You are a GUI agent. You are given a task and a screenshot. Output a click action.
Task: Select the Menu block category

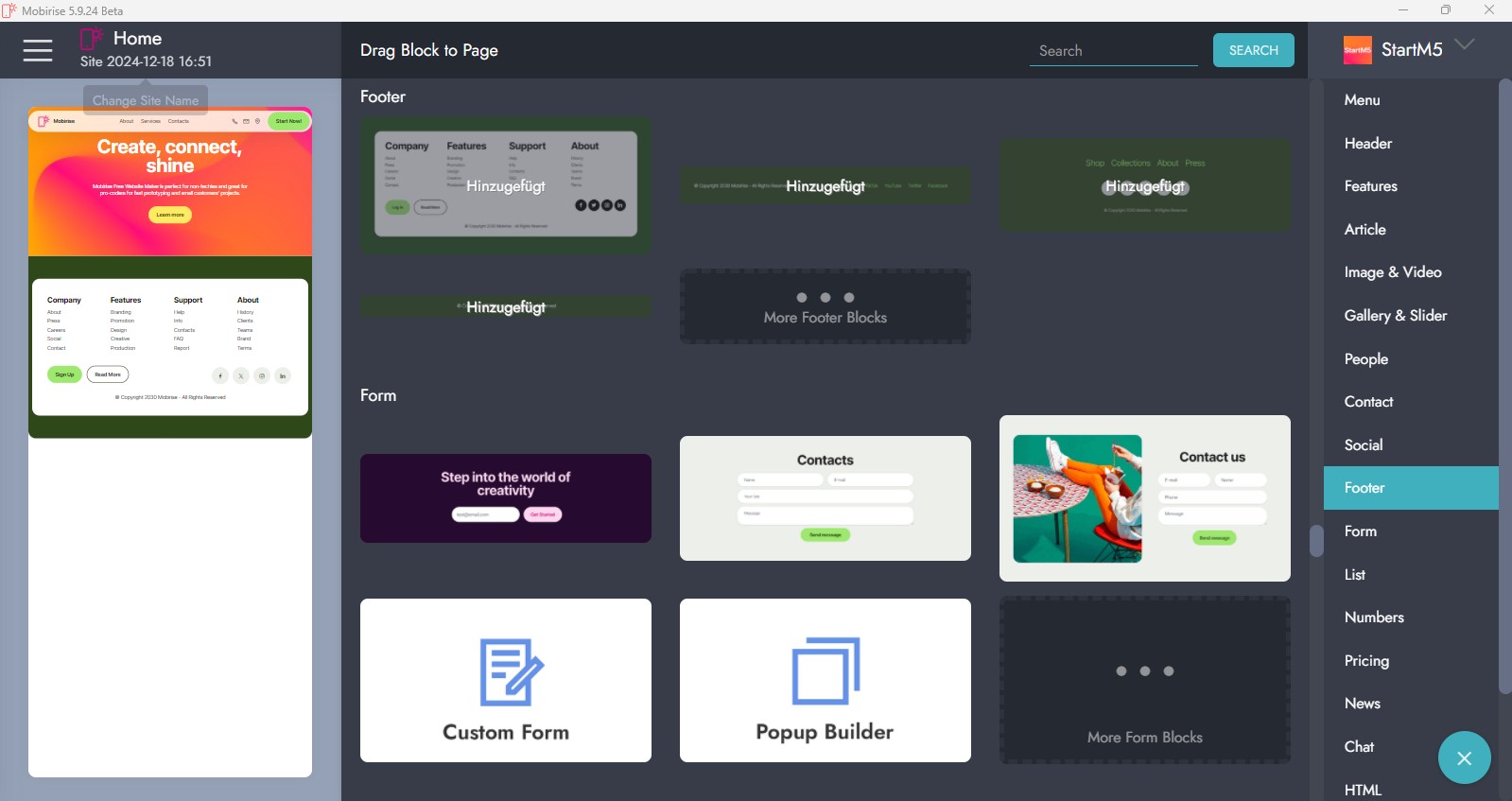tap(1363, 100)
